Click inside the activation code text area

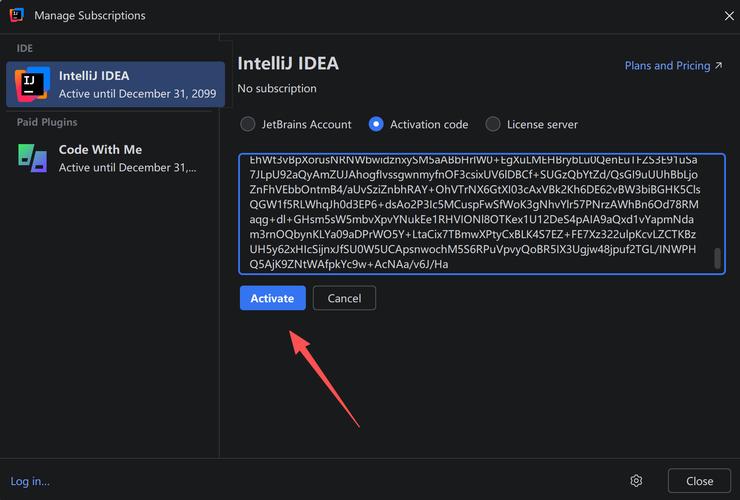[482, 213]
